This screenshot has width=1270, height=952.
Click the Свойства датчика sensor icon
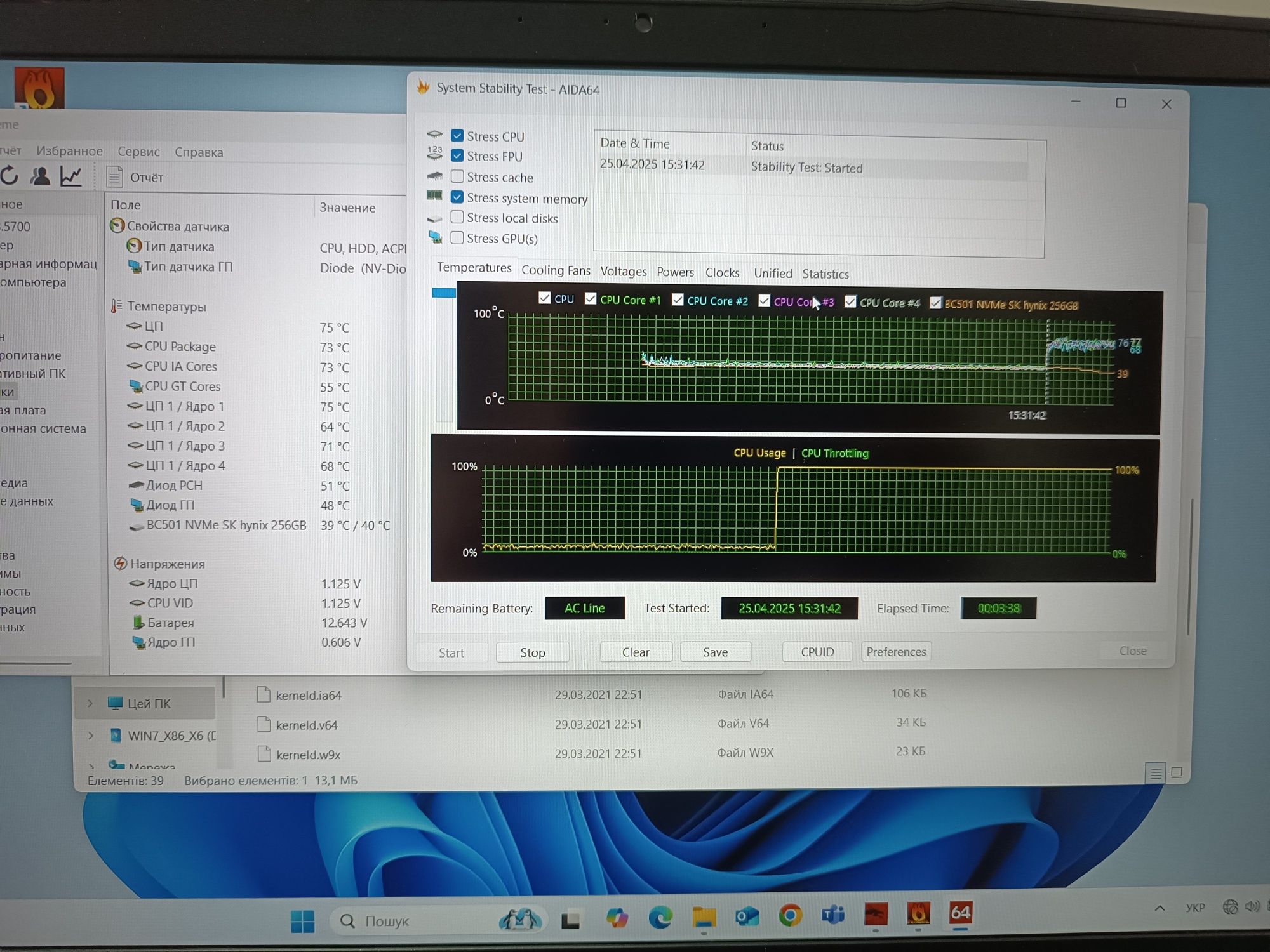(117, 225)
